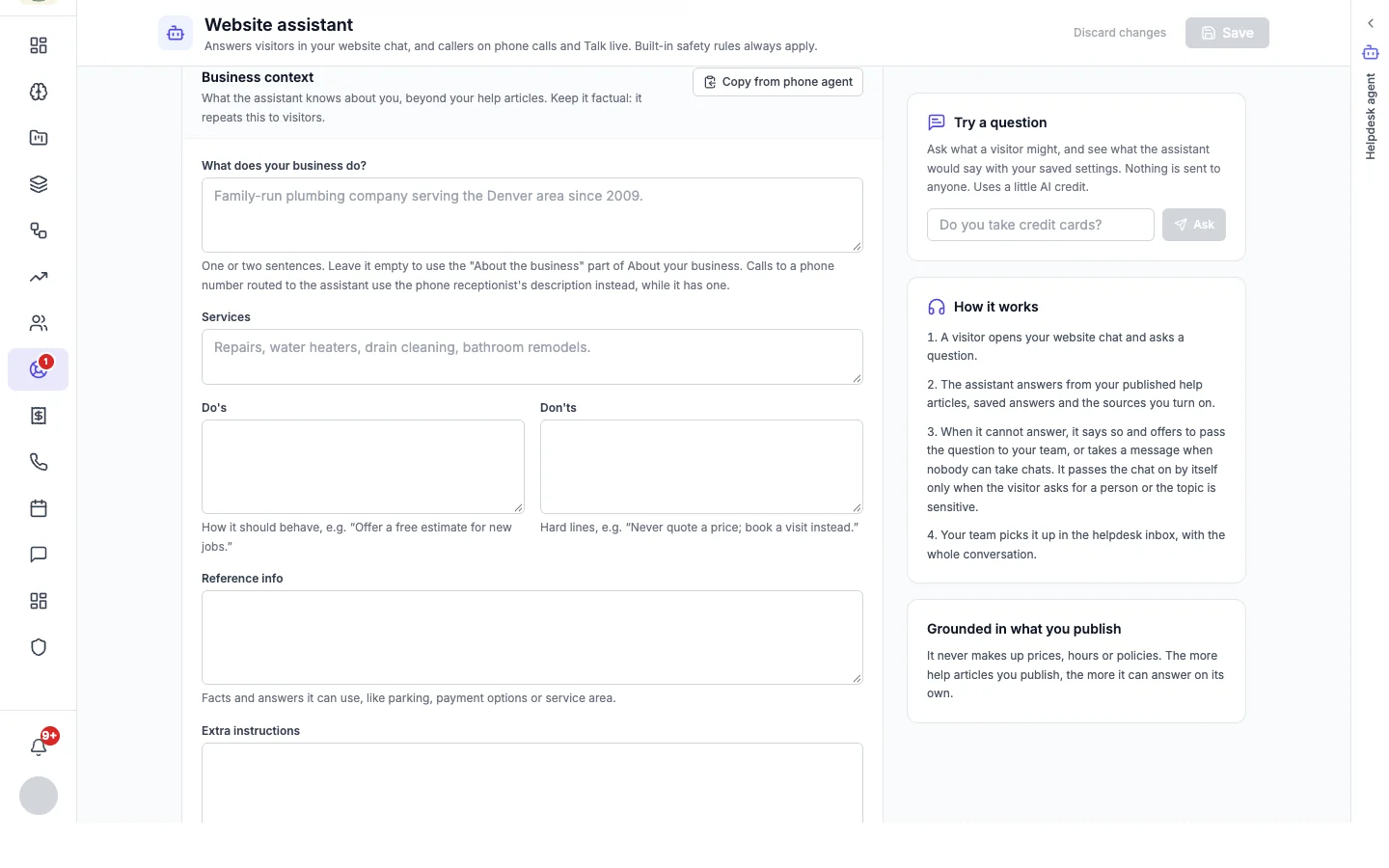Image resolution: width=1389 pixels, height=868 pixels.
Task: Click the Do's text box
Action: [363, 467]
